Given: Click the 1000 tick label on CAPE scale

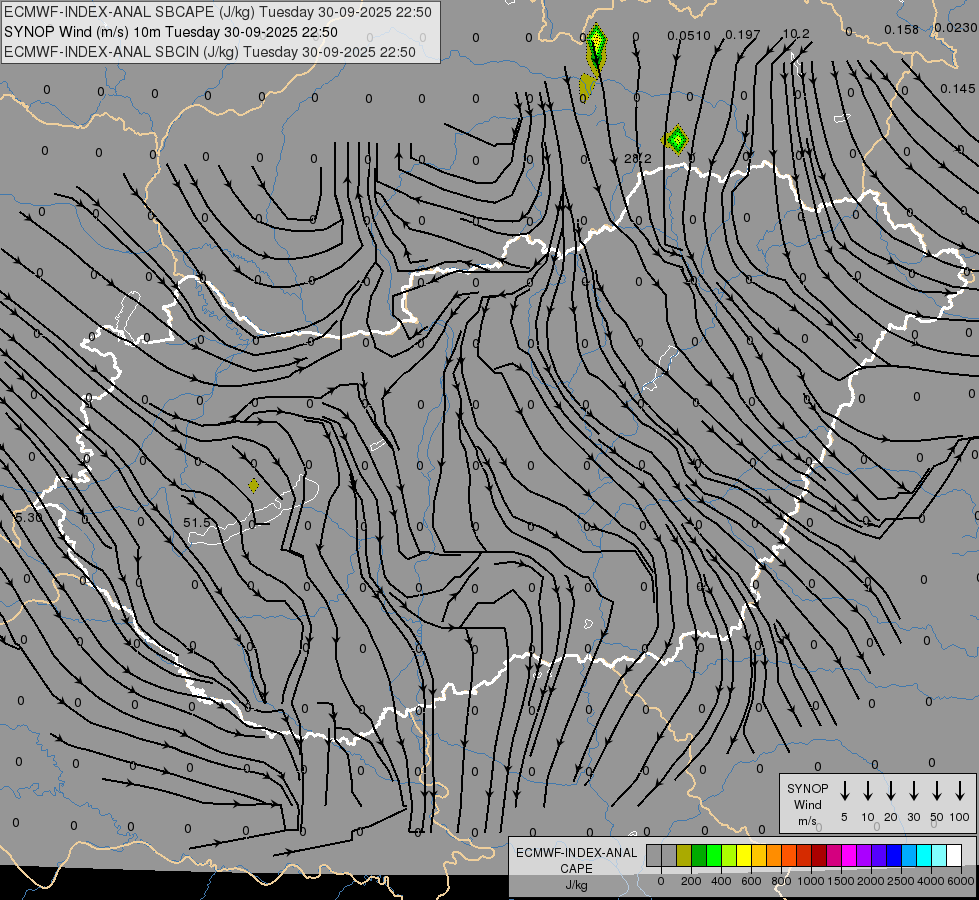Looking at the screenshot, I should 810,881.
